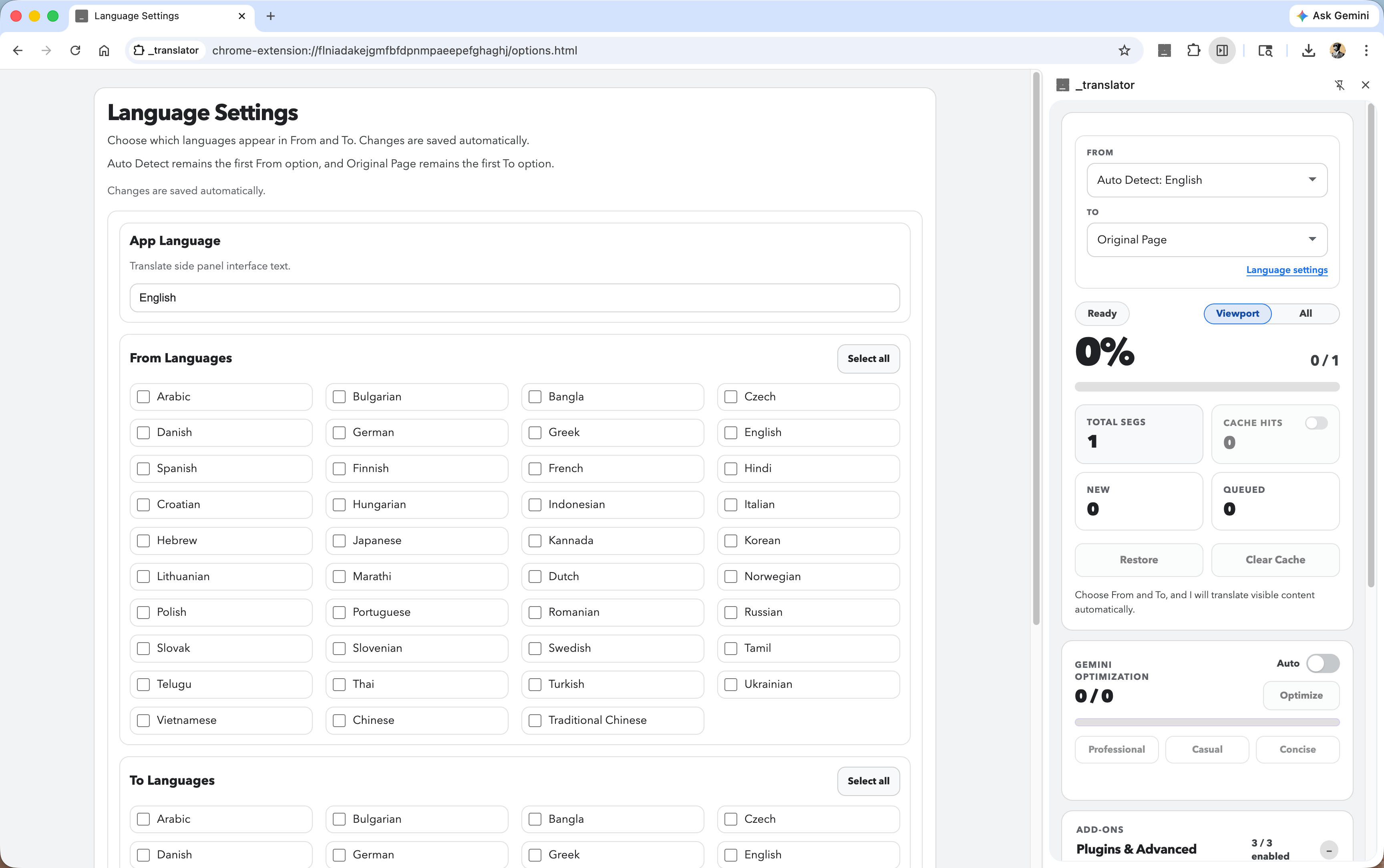Click the Restore button
Viewport: 1384px width, 868px height.
pyautogui.click(x=1138, y=560)
